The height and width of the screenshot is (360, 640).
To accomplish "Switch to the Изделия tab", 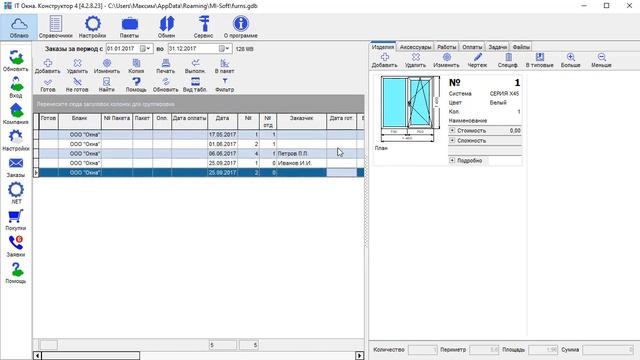I will pos(383,47).
